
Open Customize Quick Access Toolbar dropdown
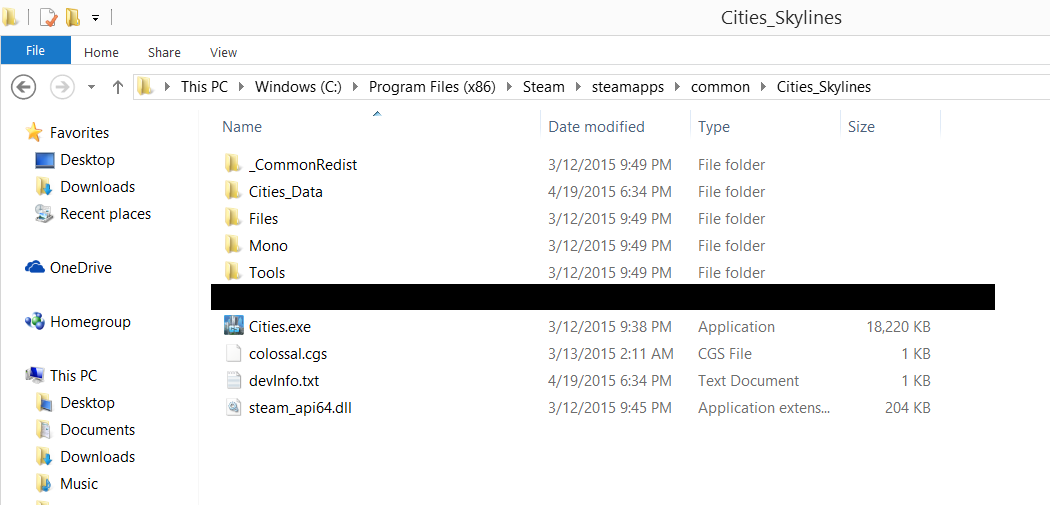click(95, 18)
